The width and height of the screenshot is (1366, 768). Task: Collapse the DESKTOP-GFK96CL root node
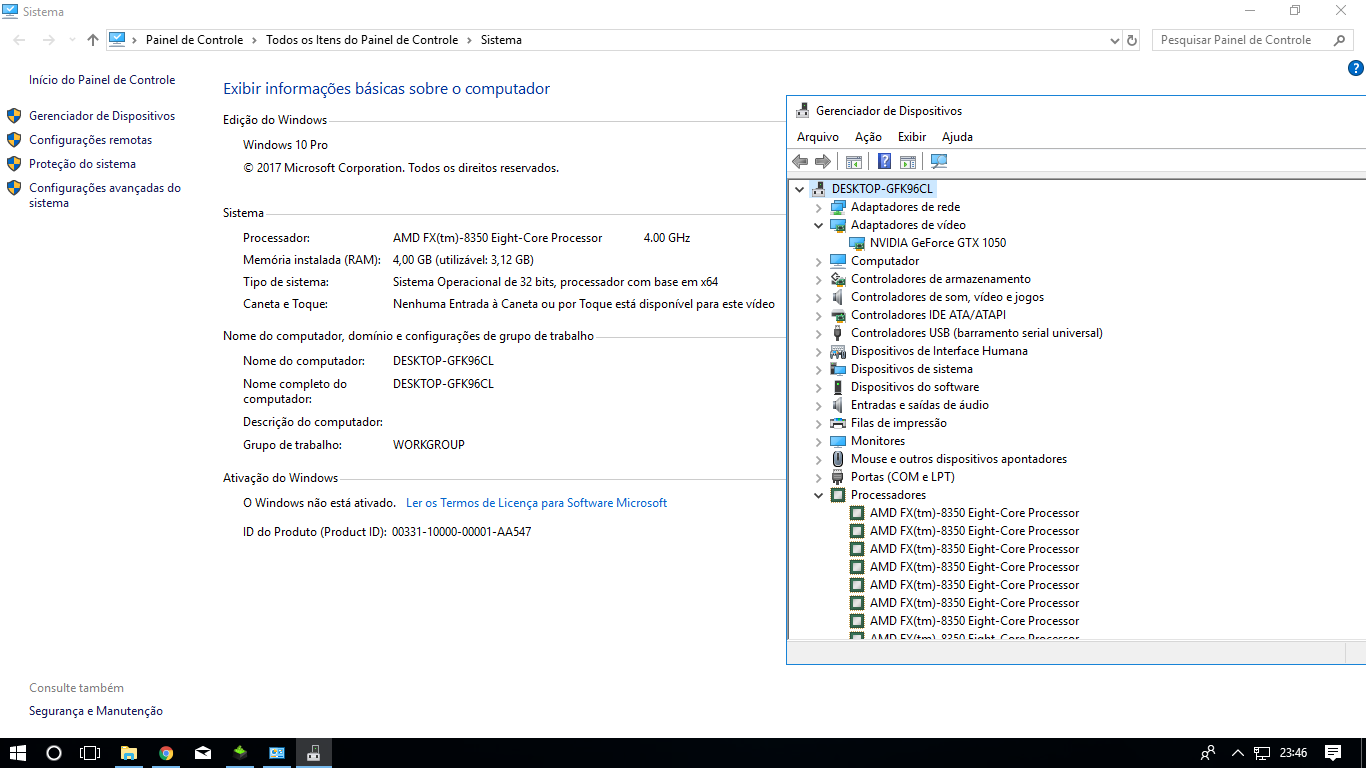coord(799,189)
